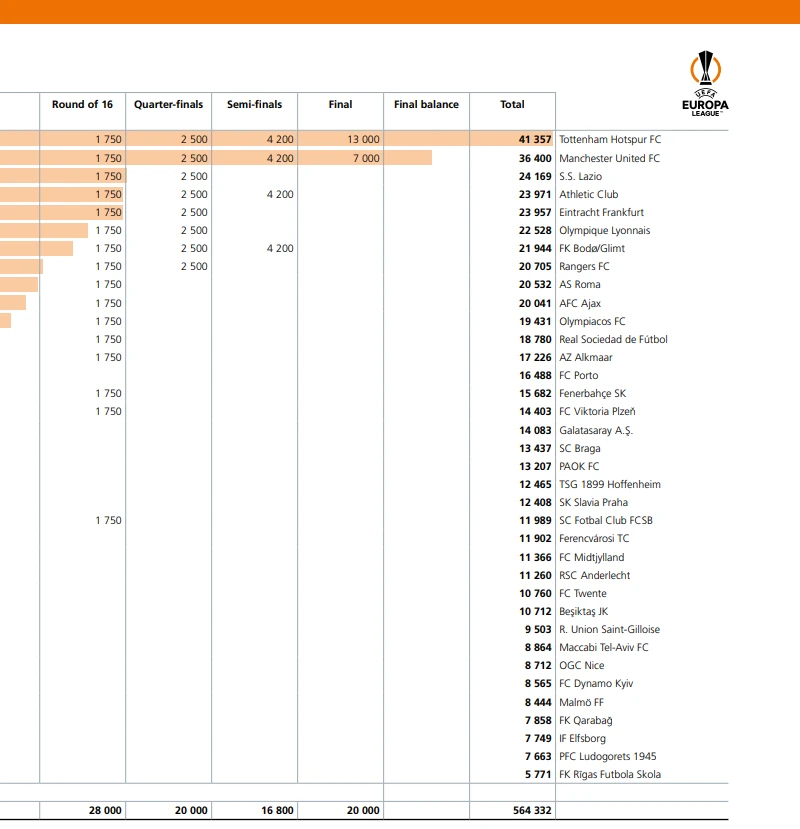Click the UEFA Europa League logo
Viewport: 800px width, 829px height.
point(705,83)
